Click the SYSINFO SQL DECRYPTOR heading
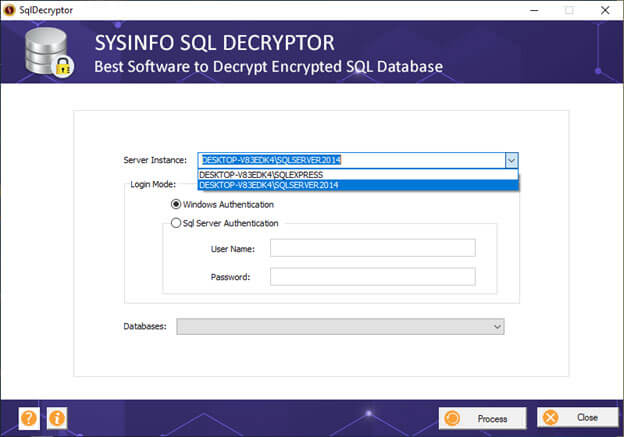 coord(215,43)
